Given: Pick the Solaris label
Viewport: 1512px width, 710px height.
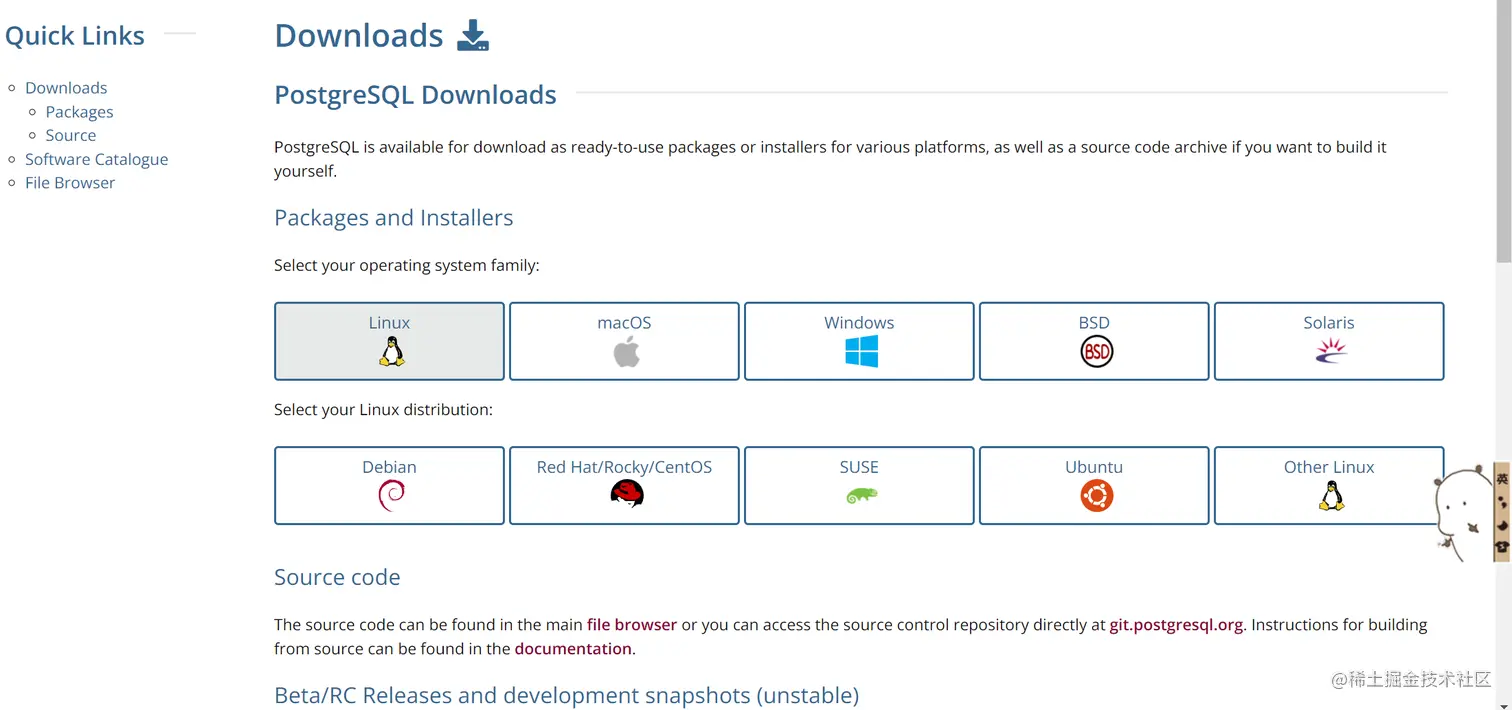Looking at the screenshot, I should 1329,323.
